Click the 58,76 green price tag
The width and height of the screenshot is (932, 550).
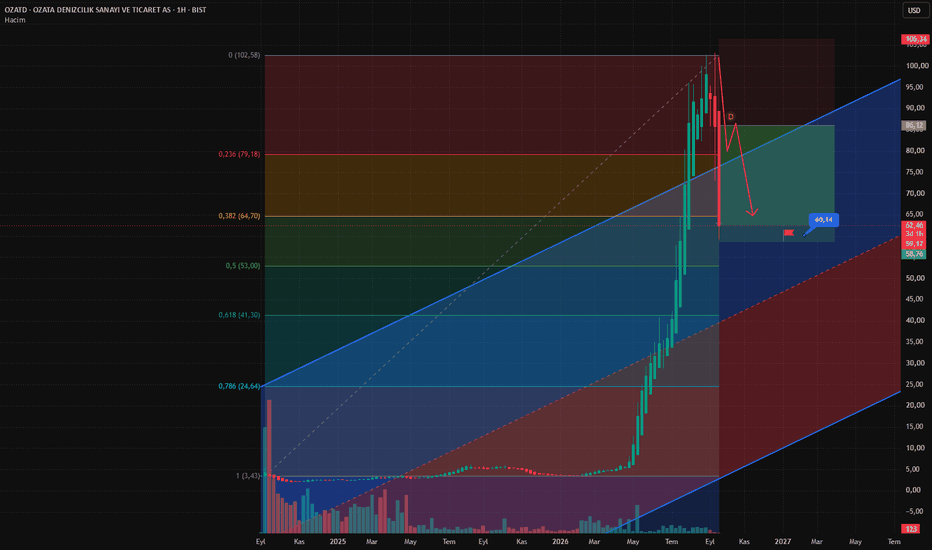(x=914, y=254)
